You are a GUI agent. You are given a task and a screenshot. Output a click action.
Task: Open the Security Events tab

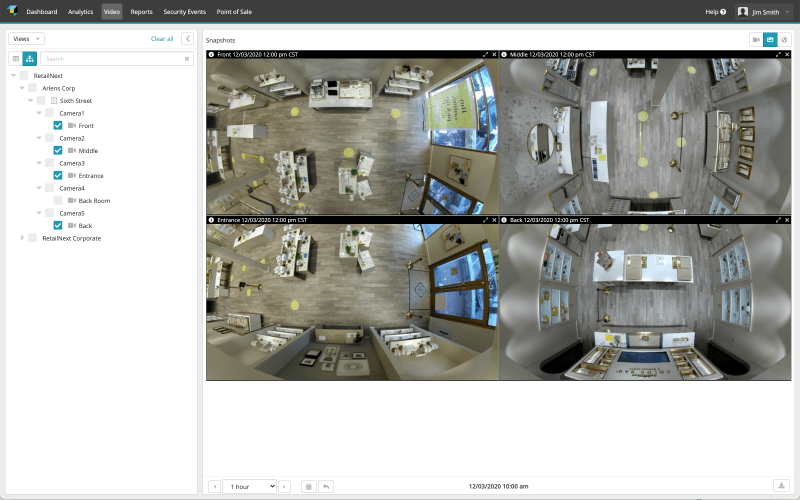click(185, 12)
